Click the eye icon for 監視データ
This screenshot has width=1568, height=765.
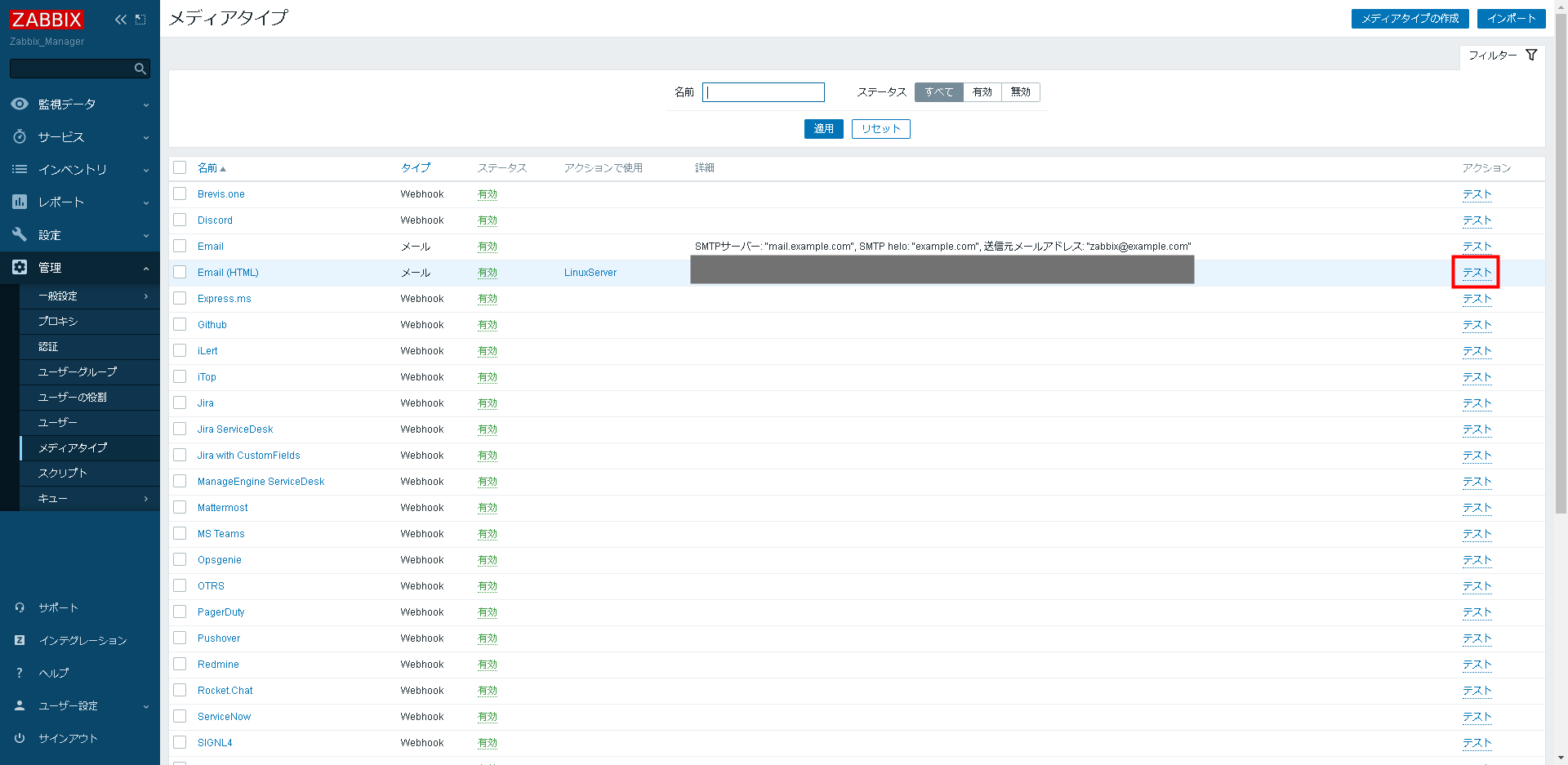click(x=20, y=104)
